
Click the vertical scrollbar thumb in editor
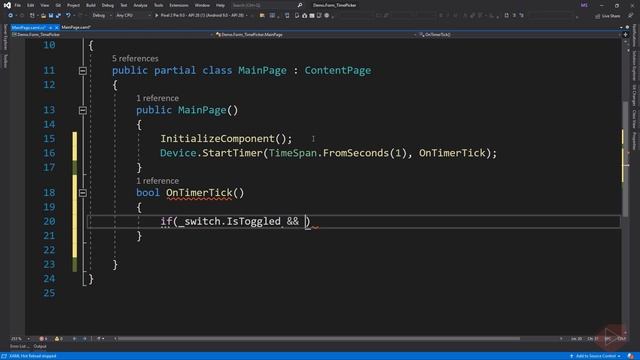pos(625,158)
